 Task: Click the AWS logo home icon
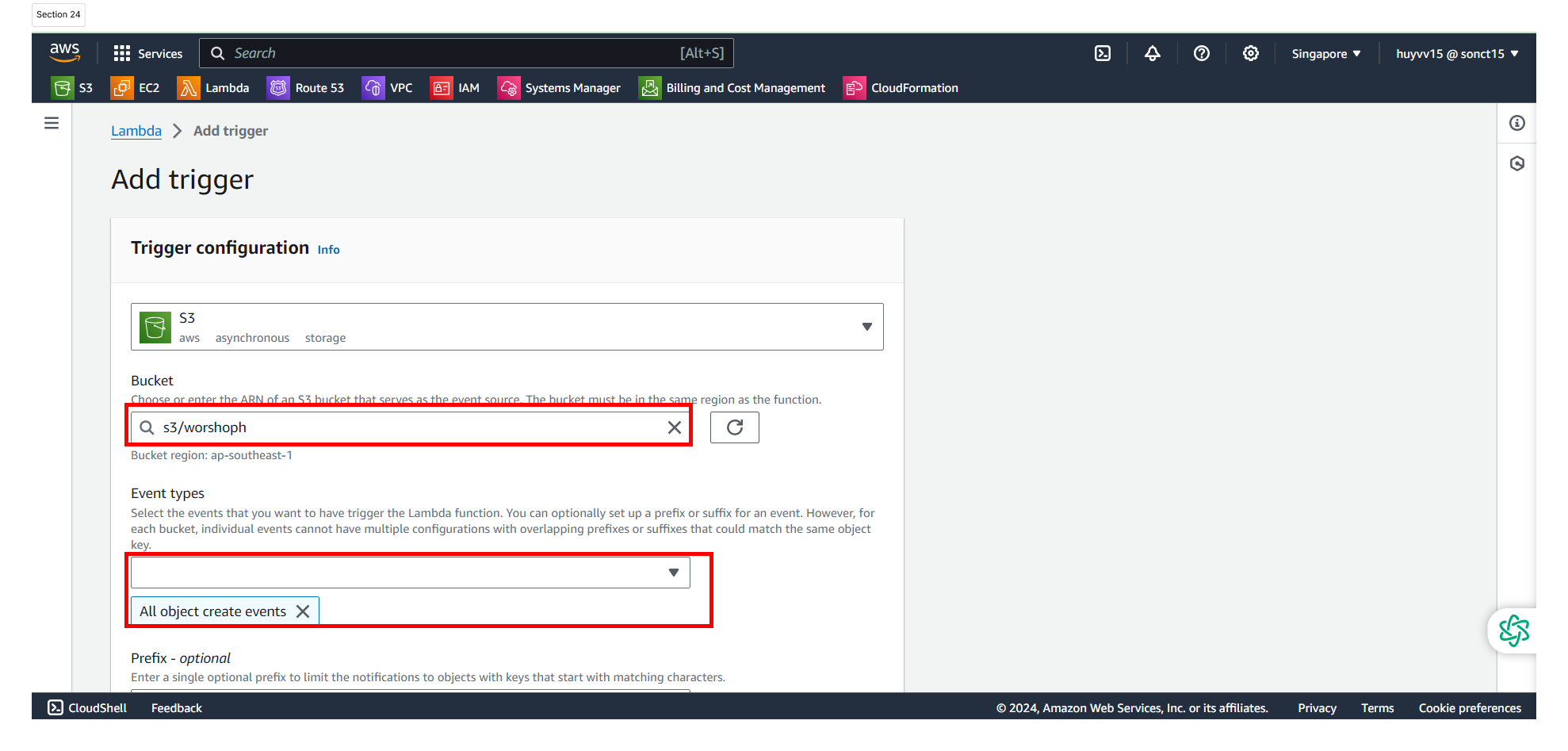coord(64,52)
